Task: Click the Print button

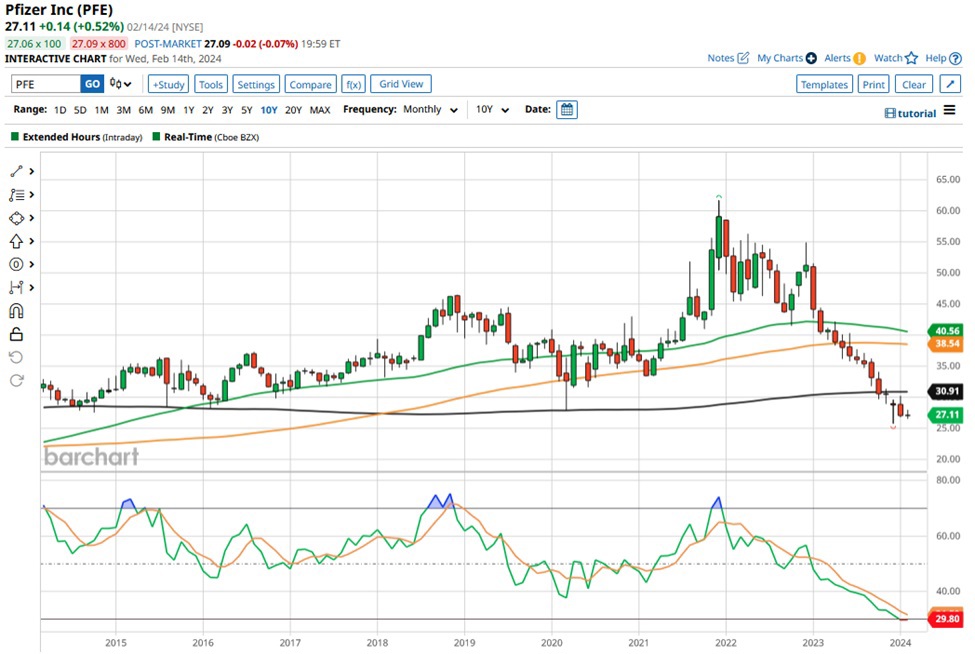Action: 874,84
